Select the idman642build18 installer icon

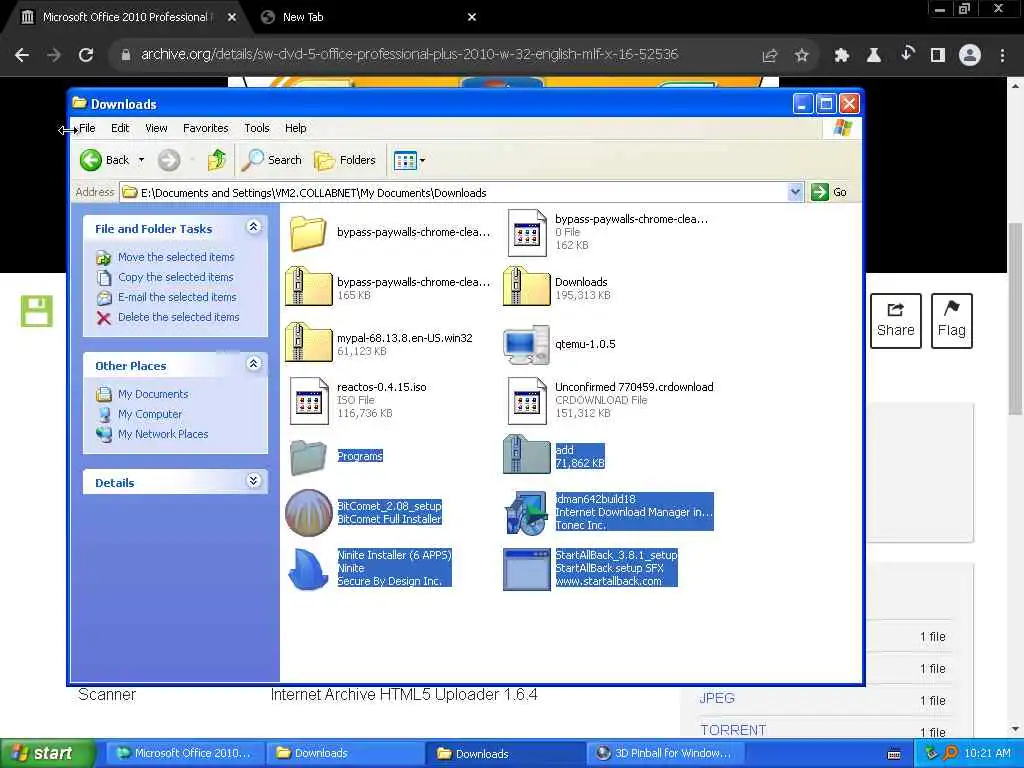(526, 513)
